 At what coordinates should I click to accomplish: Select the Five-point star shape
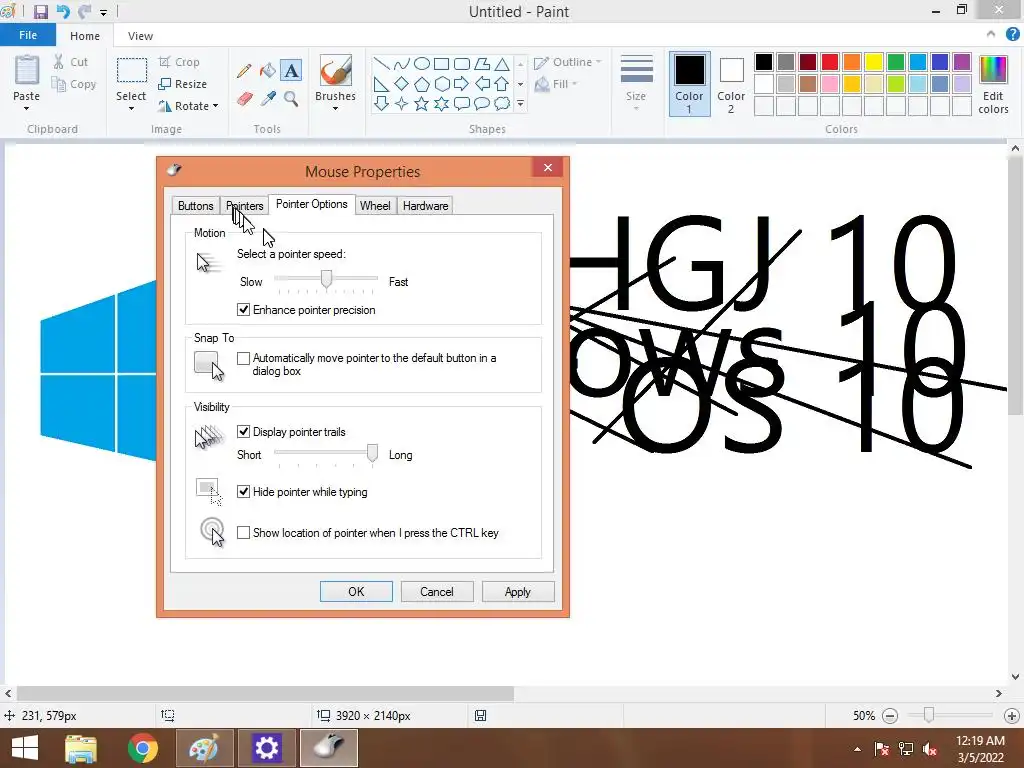pos(422,104)
